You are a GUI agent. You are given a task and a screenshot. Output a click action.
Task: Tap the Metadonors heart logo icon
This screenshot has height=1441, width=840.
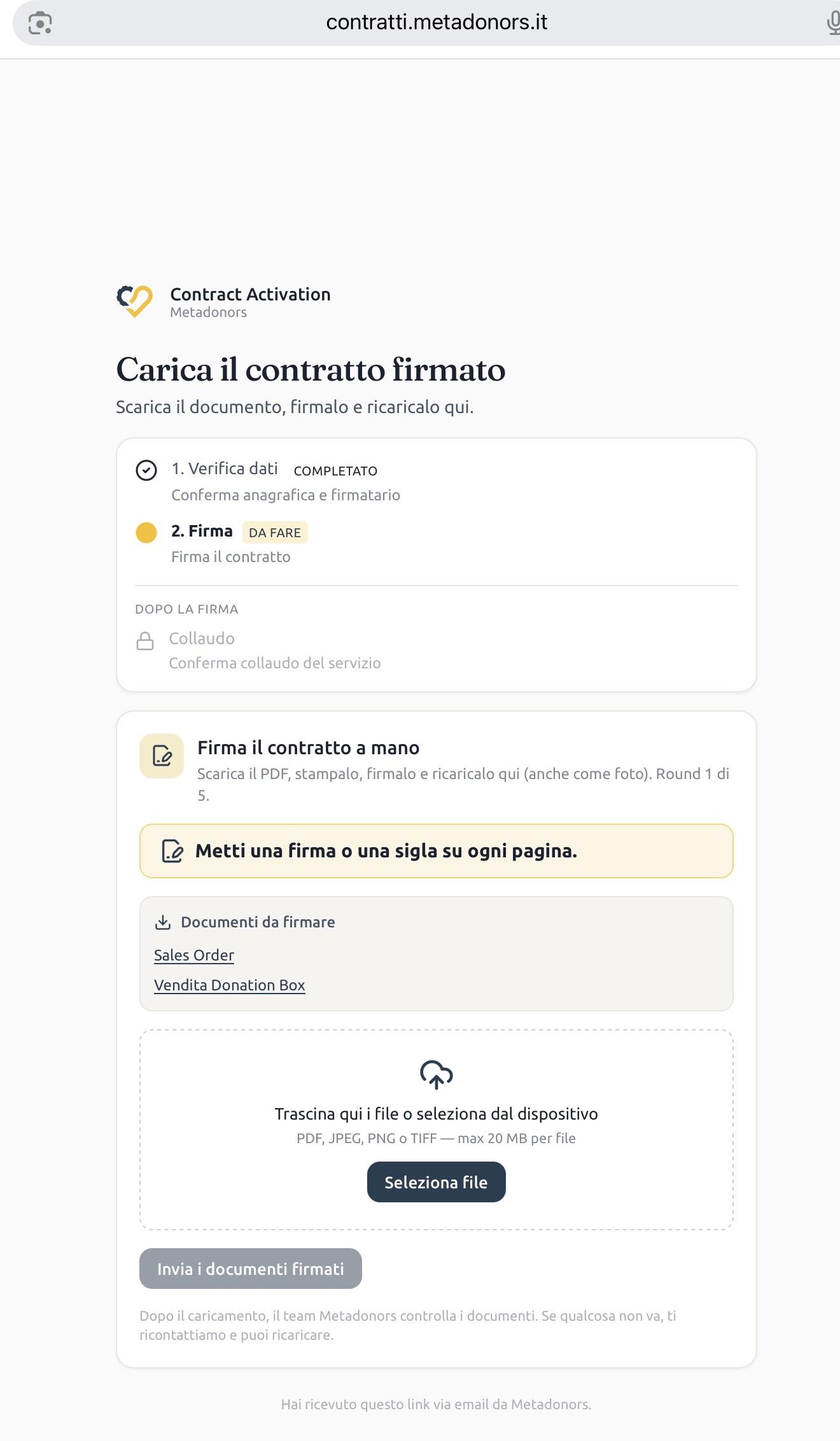tap(134, 302)
